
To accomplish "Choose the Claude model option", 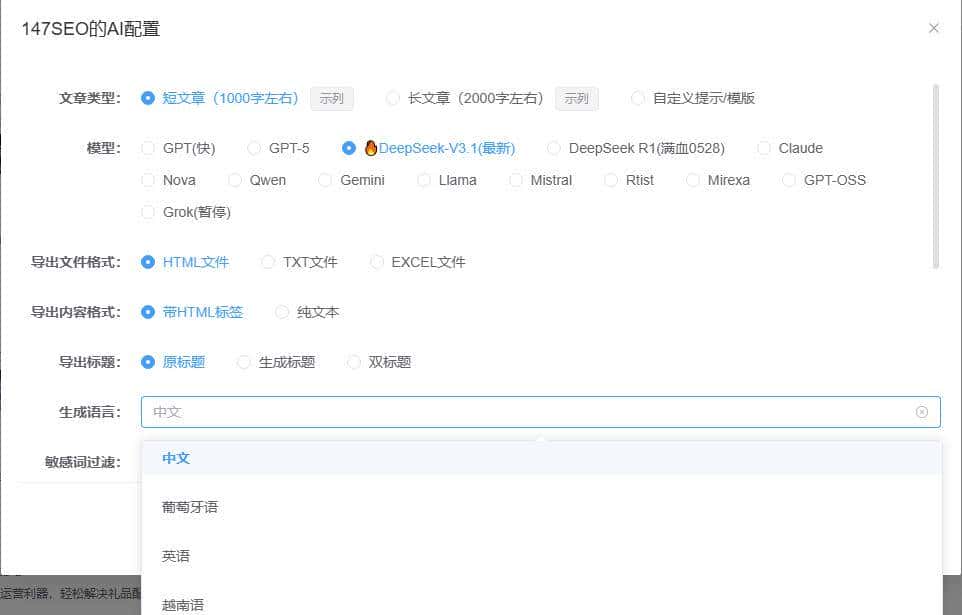I will pyautogui.click(x=763, y=147).
